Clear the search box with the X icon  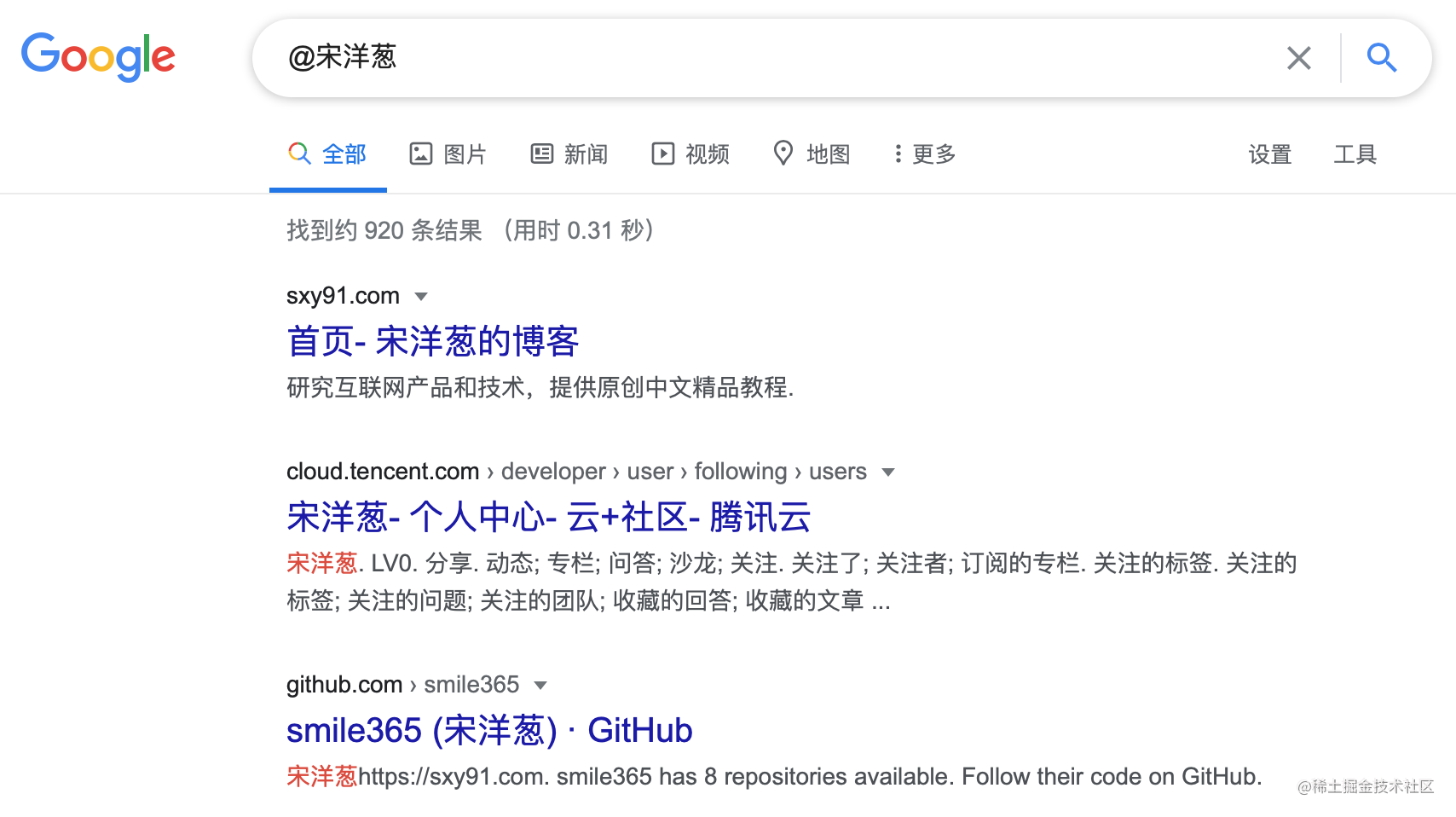(x=1298, y=58)
